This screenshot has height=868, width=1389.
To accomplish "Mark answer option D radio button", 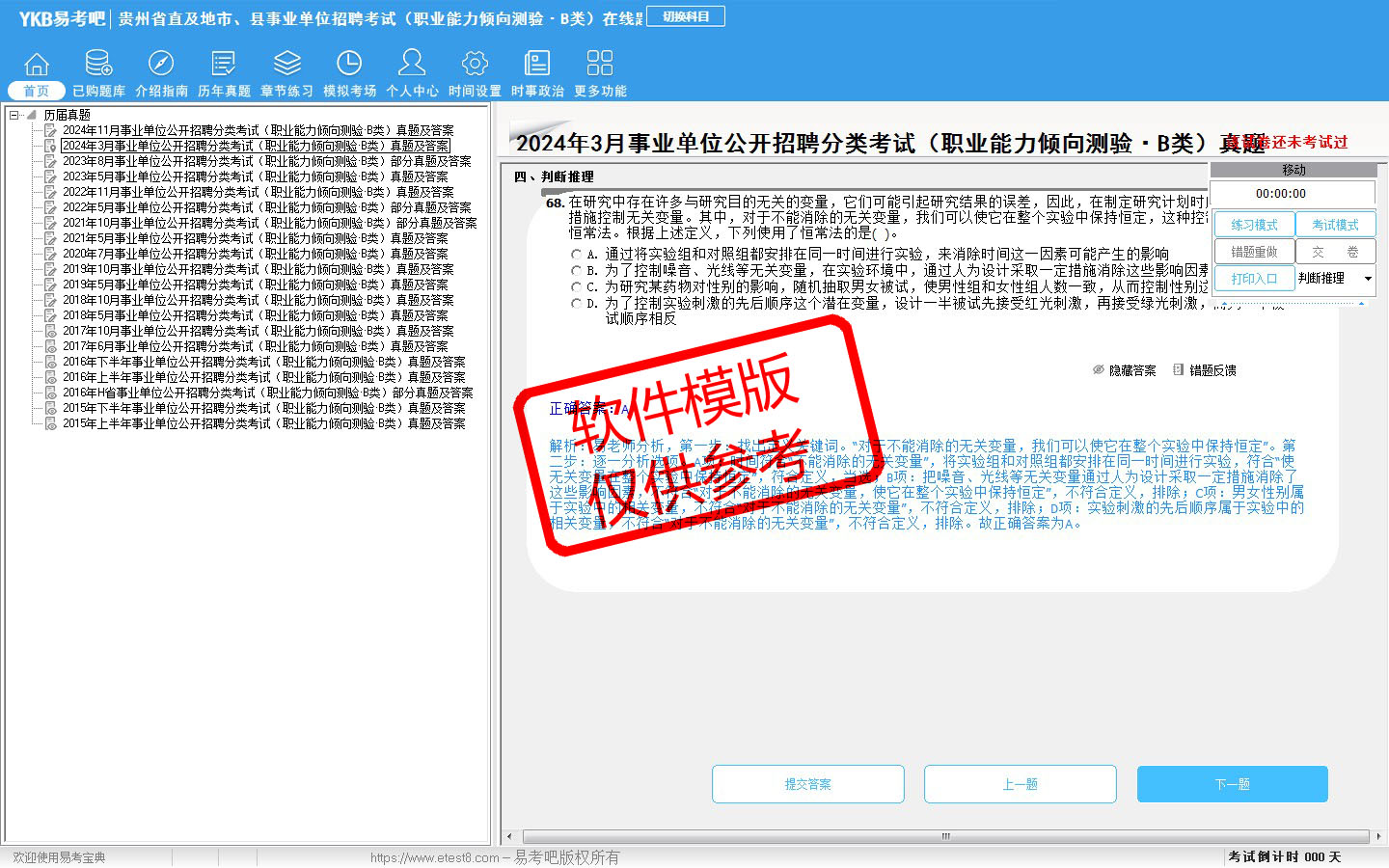I will coord(576,304).
